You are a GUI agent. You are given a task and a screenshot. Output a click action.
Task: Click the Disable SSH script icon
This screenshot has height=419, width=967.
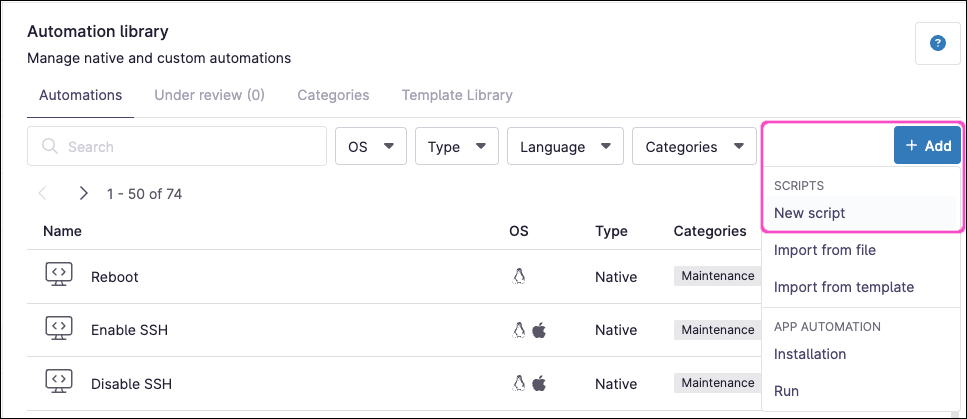click(59, 383)
